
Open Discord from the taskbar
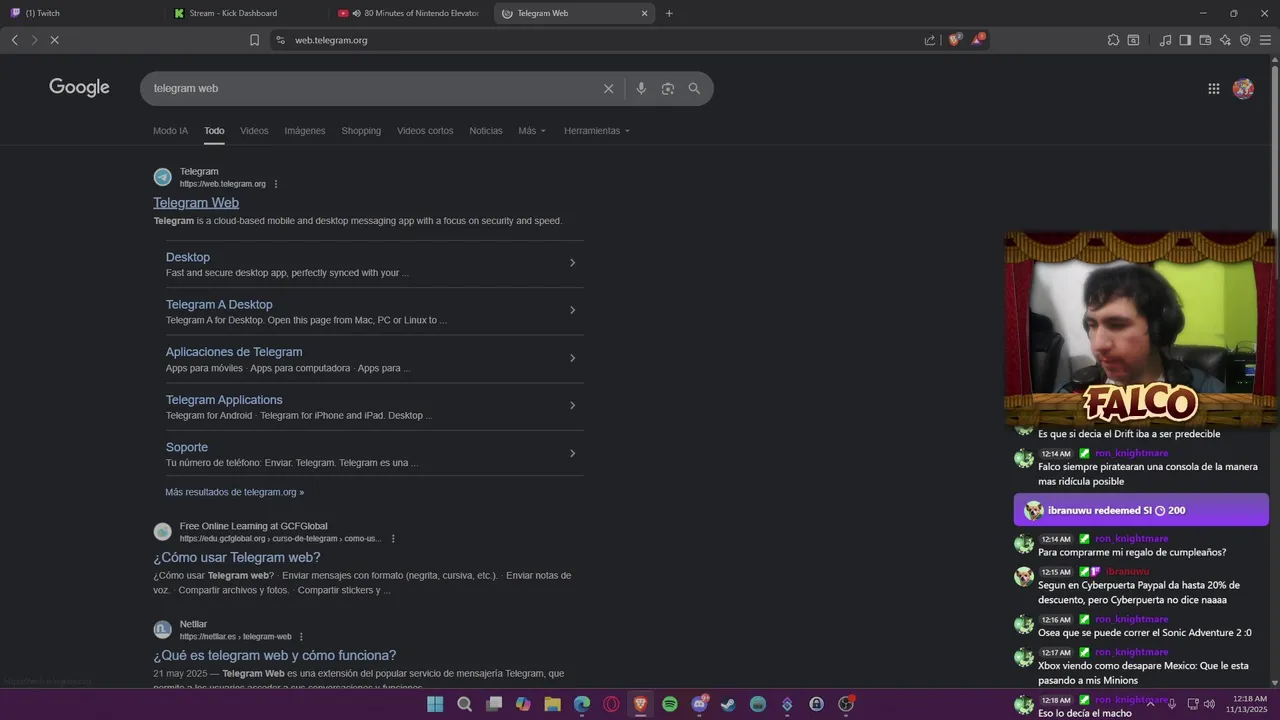coord(699,704)
